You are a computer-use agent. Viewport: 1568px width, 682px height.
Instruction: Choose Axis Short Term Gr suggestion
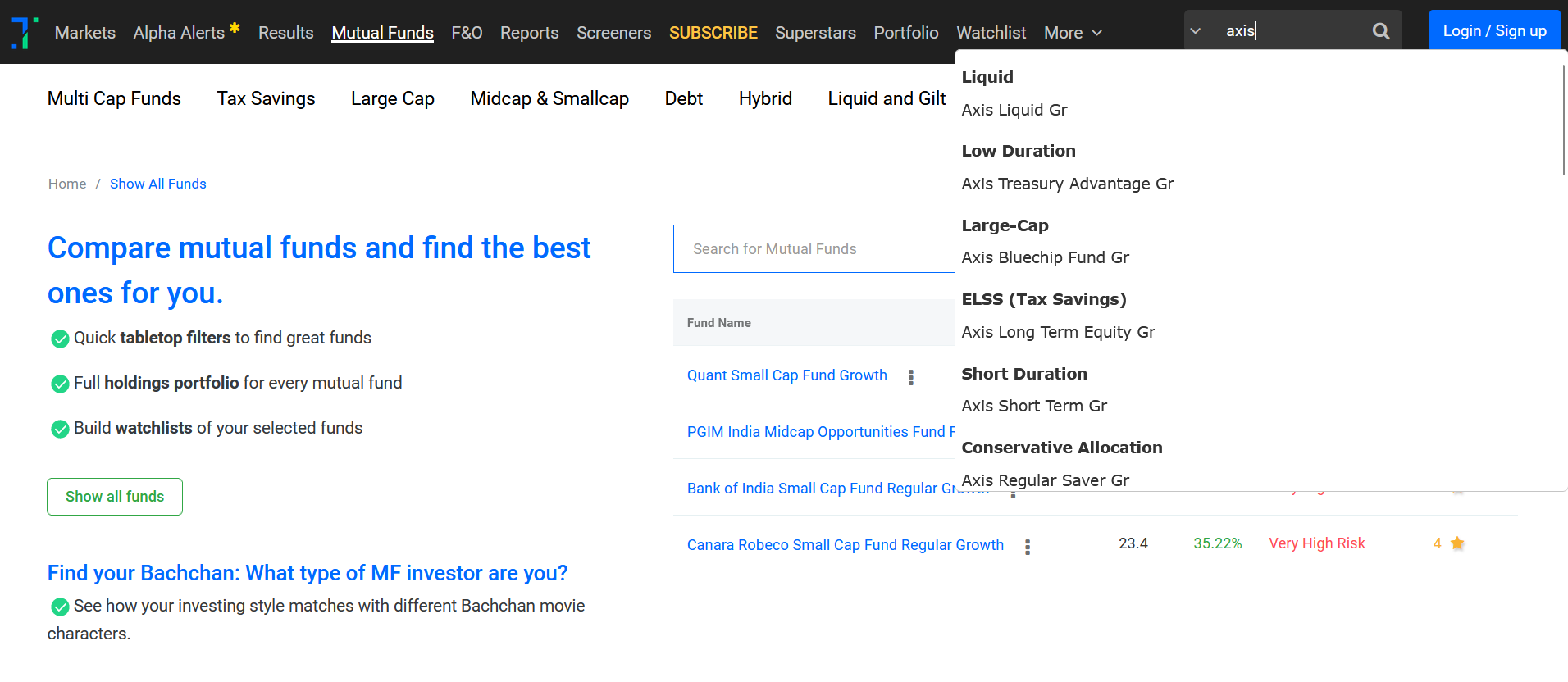point(1034,406)
